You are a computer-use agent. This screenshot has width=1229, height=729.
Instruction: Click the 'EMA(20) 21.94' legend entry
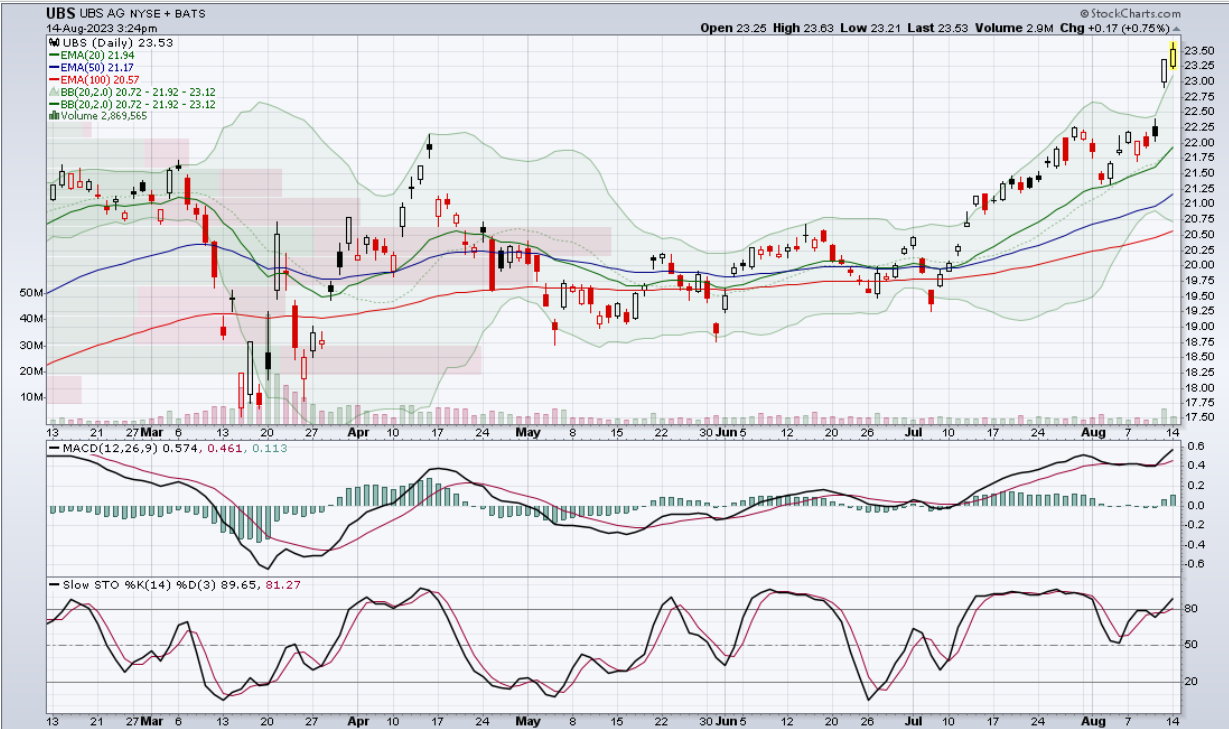[95, 56]
